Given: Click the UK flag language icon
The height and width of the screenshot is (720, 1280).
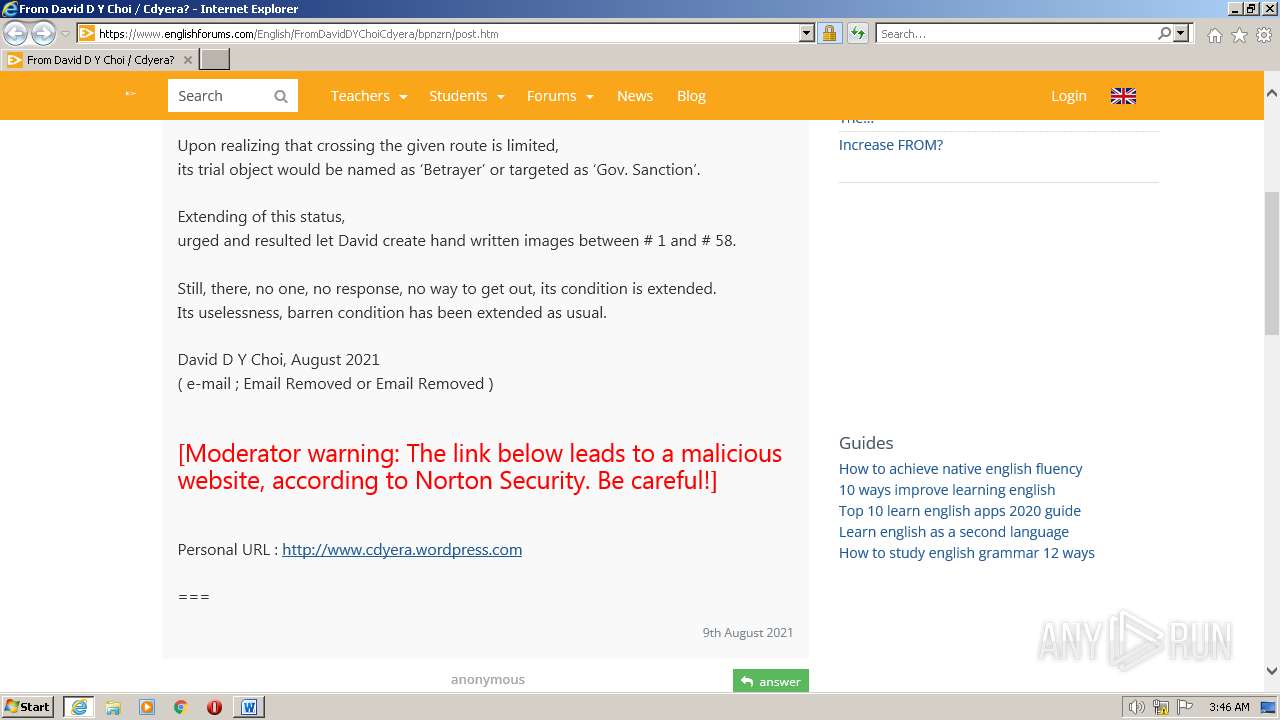Looking at the screenshot, I should (x=1123, y=96).
